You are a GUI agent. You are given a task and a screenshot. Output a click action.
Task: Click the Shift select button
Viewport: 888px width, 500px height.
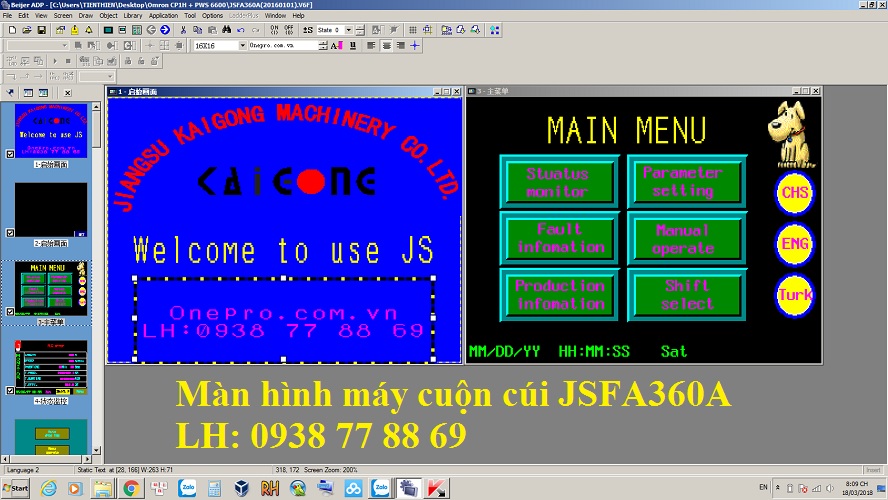(x=686, y=295)
